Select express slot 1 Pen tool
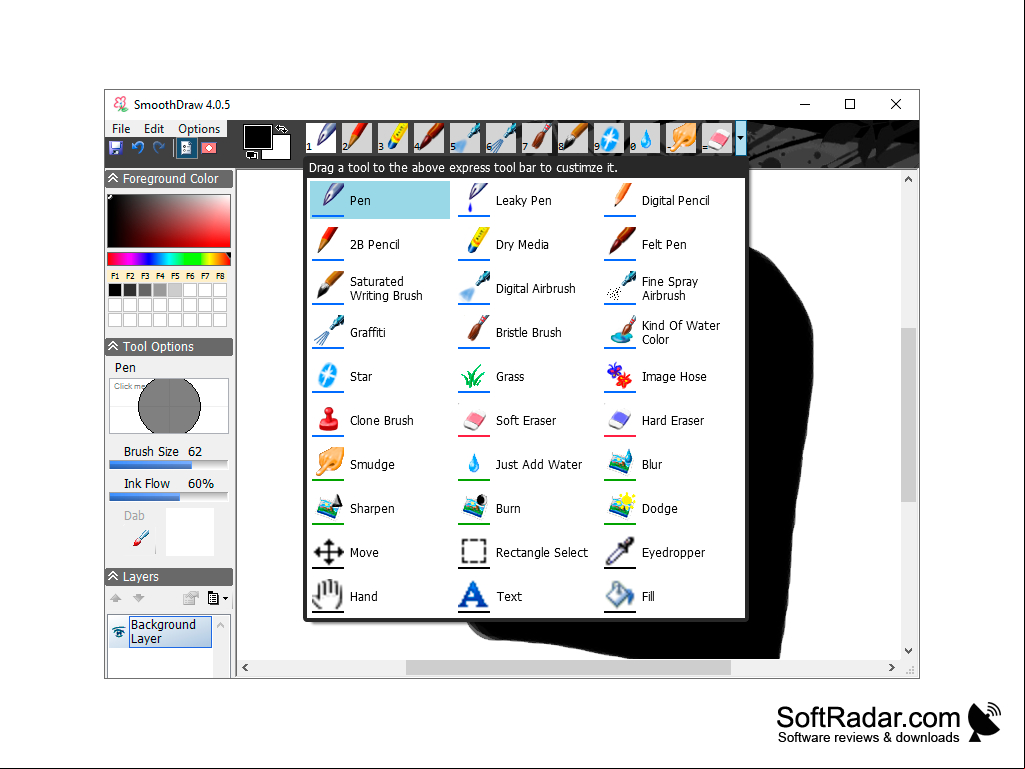Image resolution: width=1025 pixels, height=769 pixels. 321,138
